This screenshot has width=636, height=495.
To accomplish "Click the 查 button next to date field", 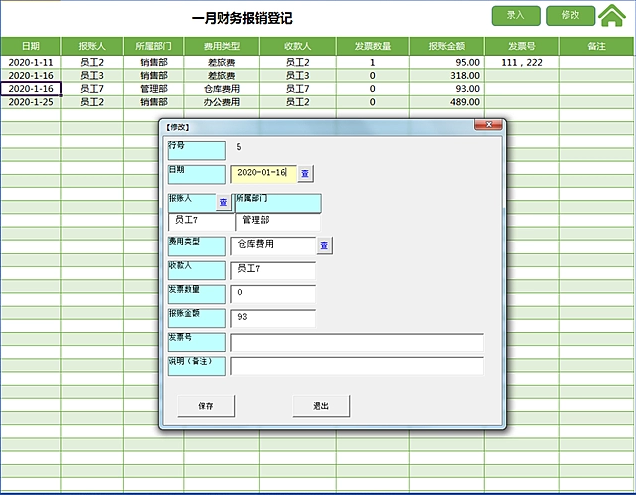I will point(305,174).
